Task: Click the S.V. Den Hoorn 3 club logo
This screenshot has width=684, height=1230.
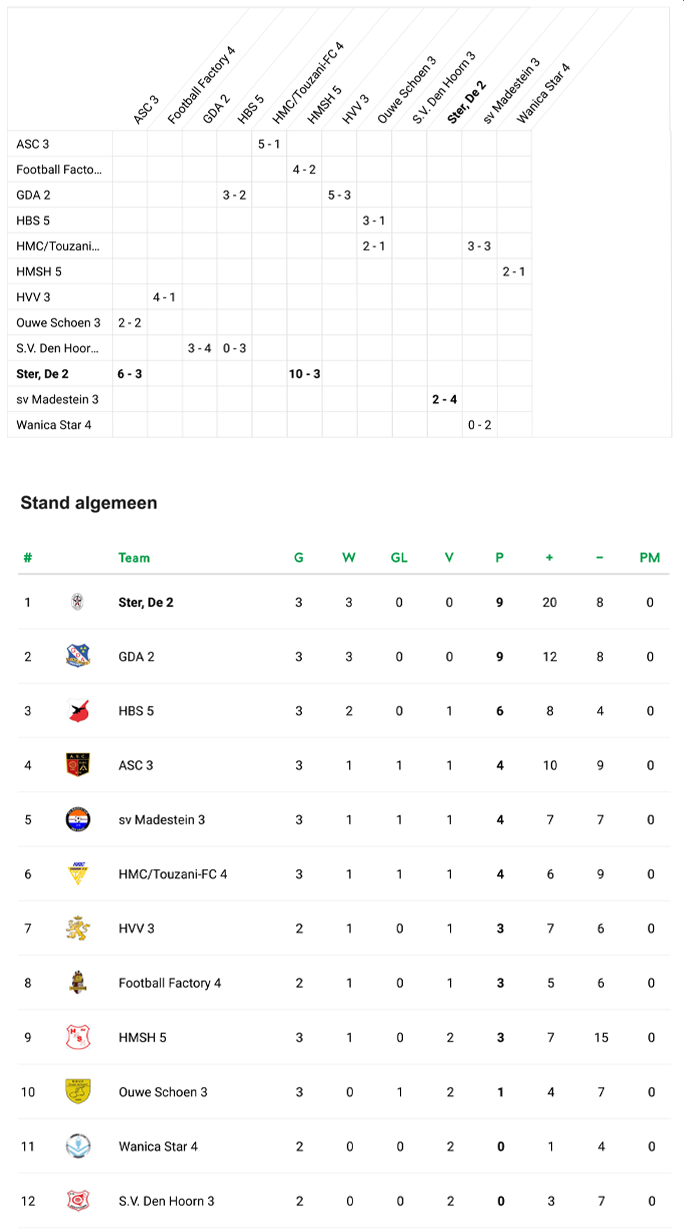Action: click(78, 1201)
